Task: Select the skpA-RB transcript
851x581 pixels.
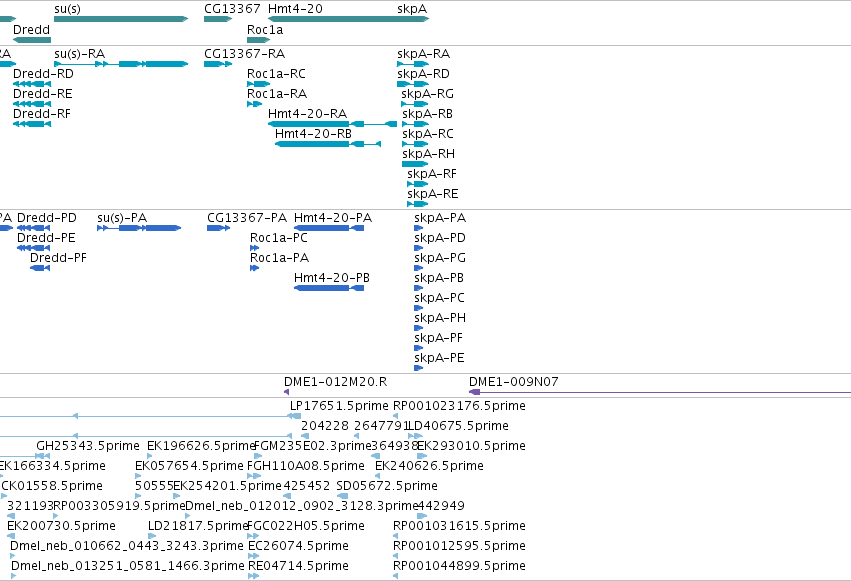Action: (415, 124)
